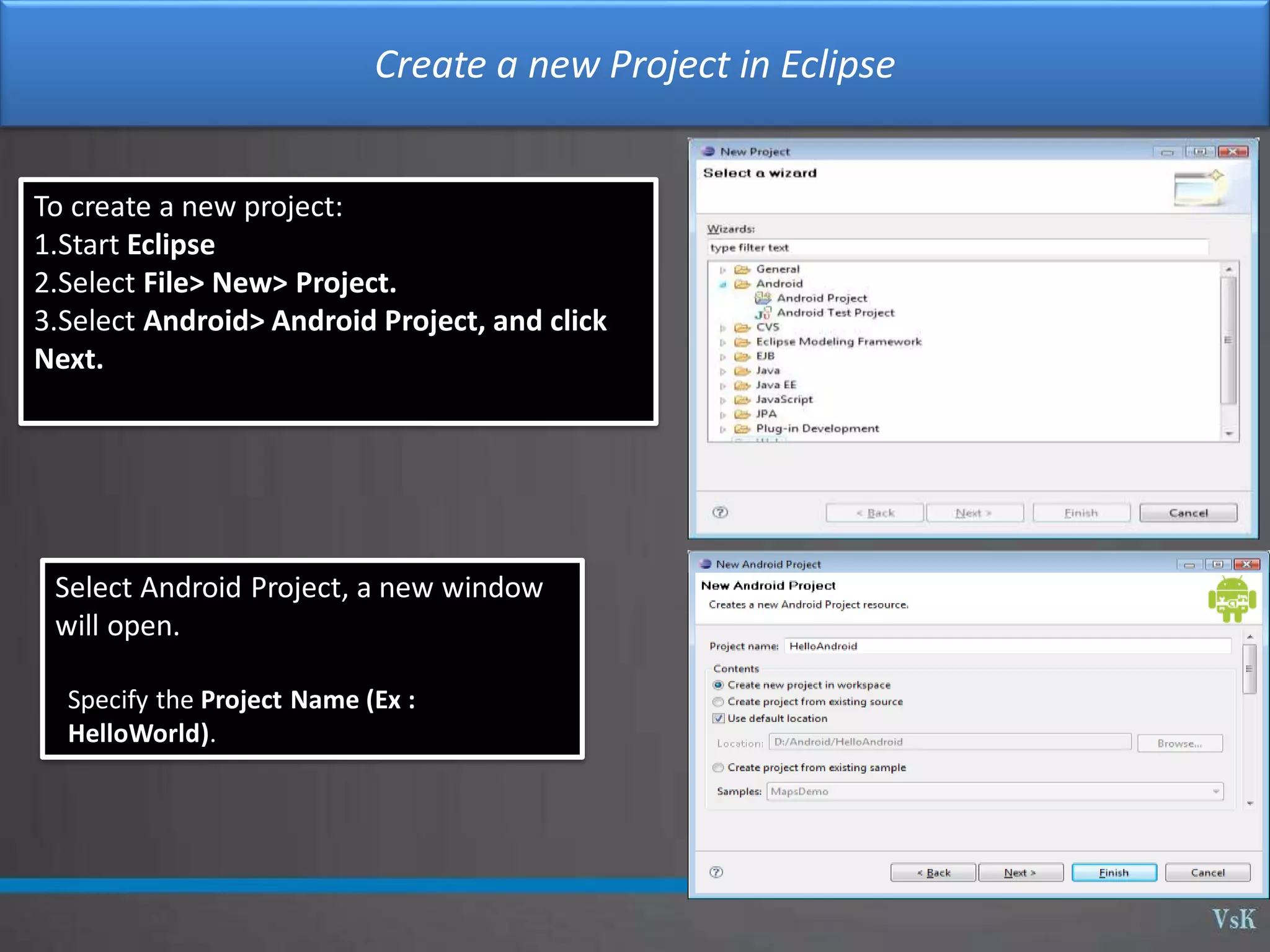Click Back in New Project dialog
Screen dimensions: 1270x952
pyautogui.click(x=874, y=513)
